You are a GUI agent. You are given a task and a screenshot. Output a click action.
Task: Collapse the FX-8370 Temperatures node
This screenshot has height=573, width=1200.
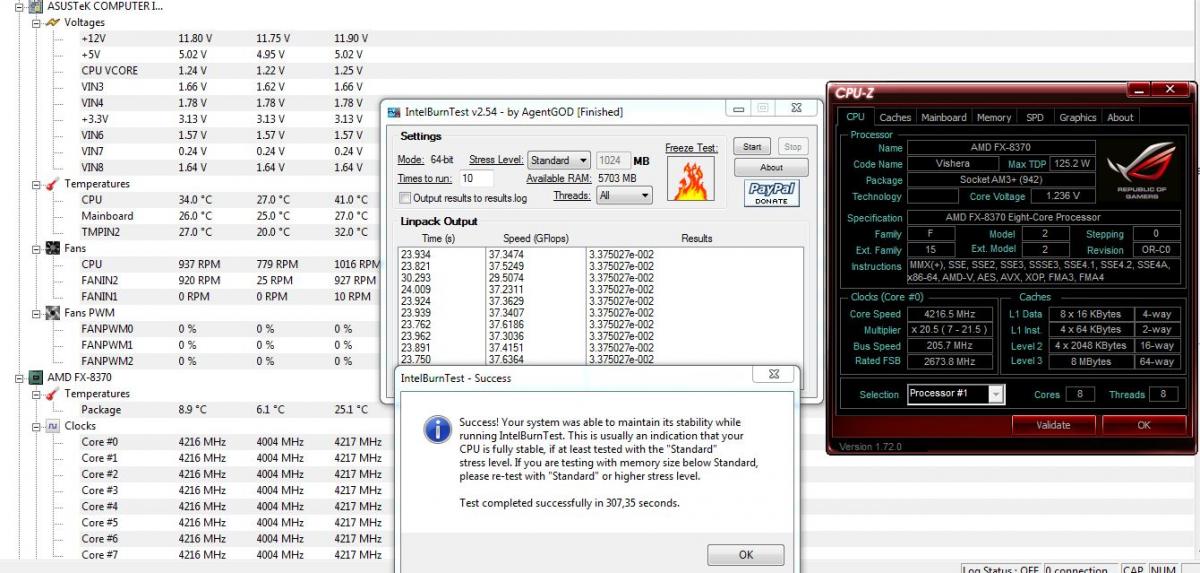(x=36, y=393)
